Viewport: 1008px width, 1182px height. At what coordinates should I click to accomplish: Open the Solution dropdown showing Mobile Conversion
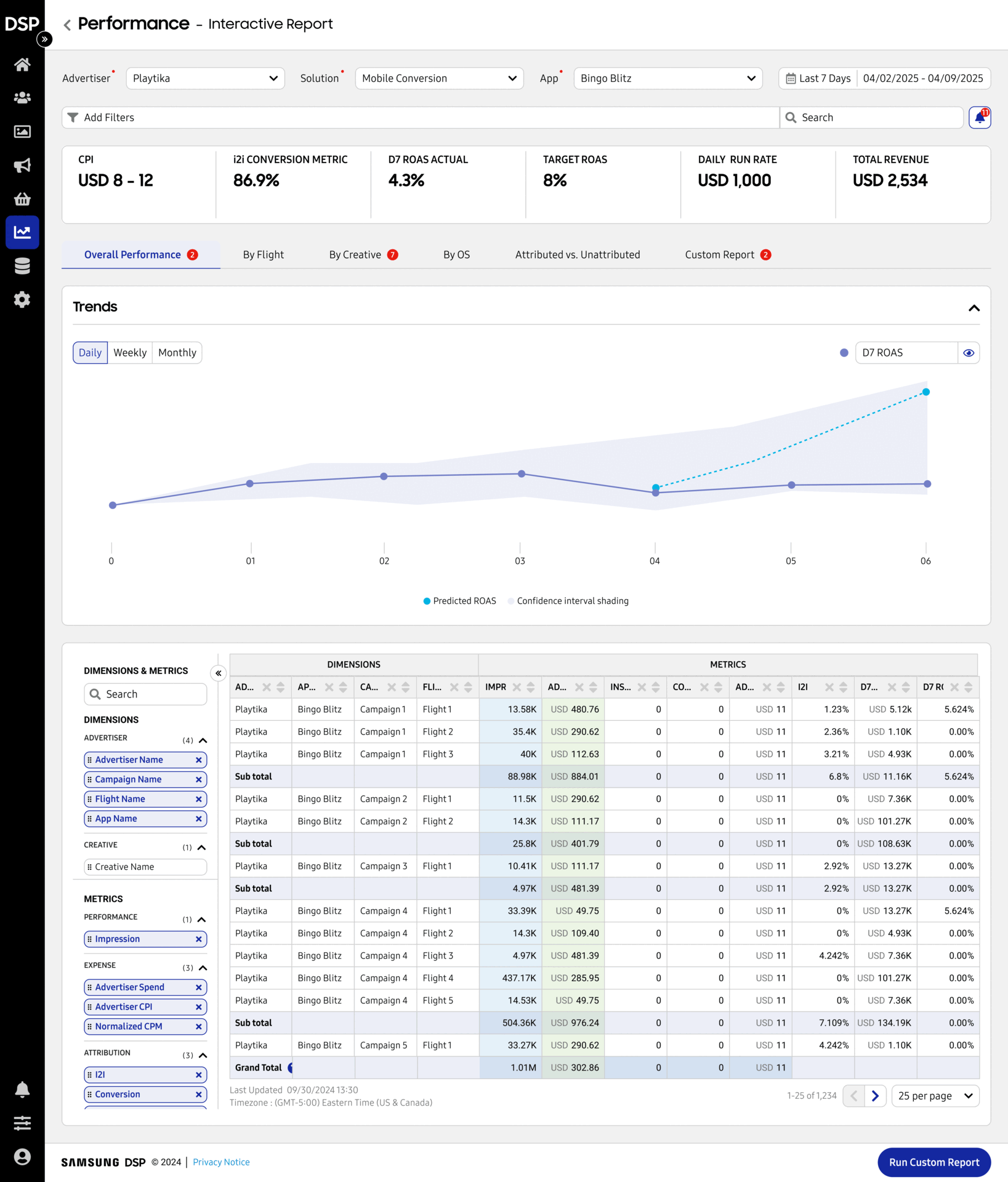tap(439, 79)
